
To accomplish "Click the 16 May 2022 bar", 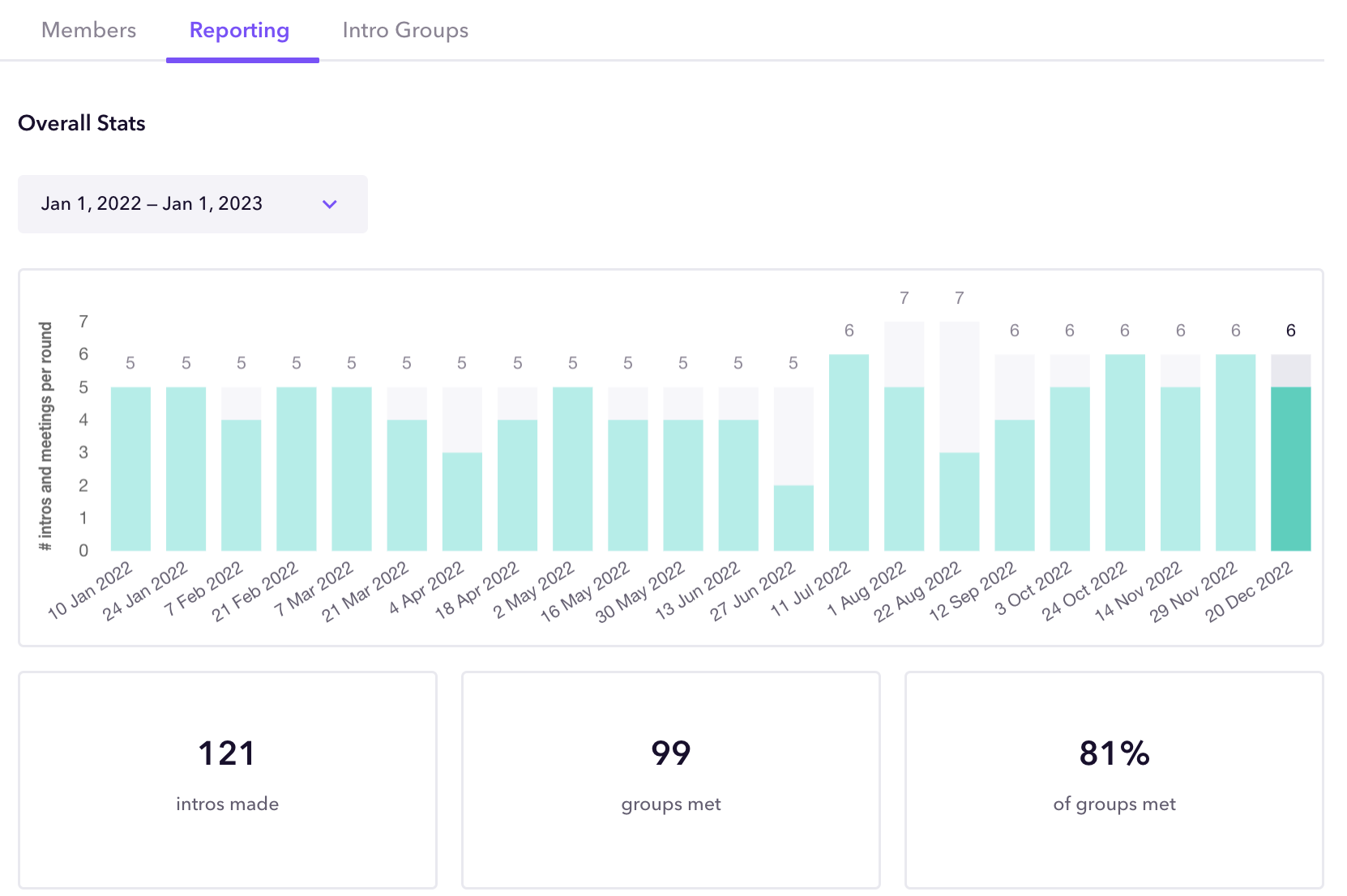I will click(x=628, y=469).
